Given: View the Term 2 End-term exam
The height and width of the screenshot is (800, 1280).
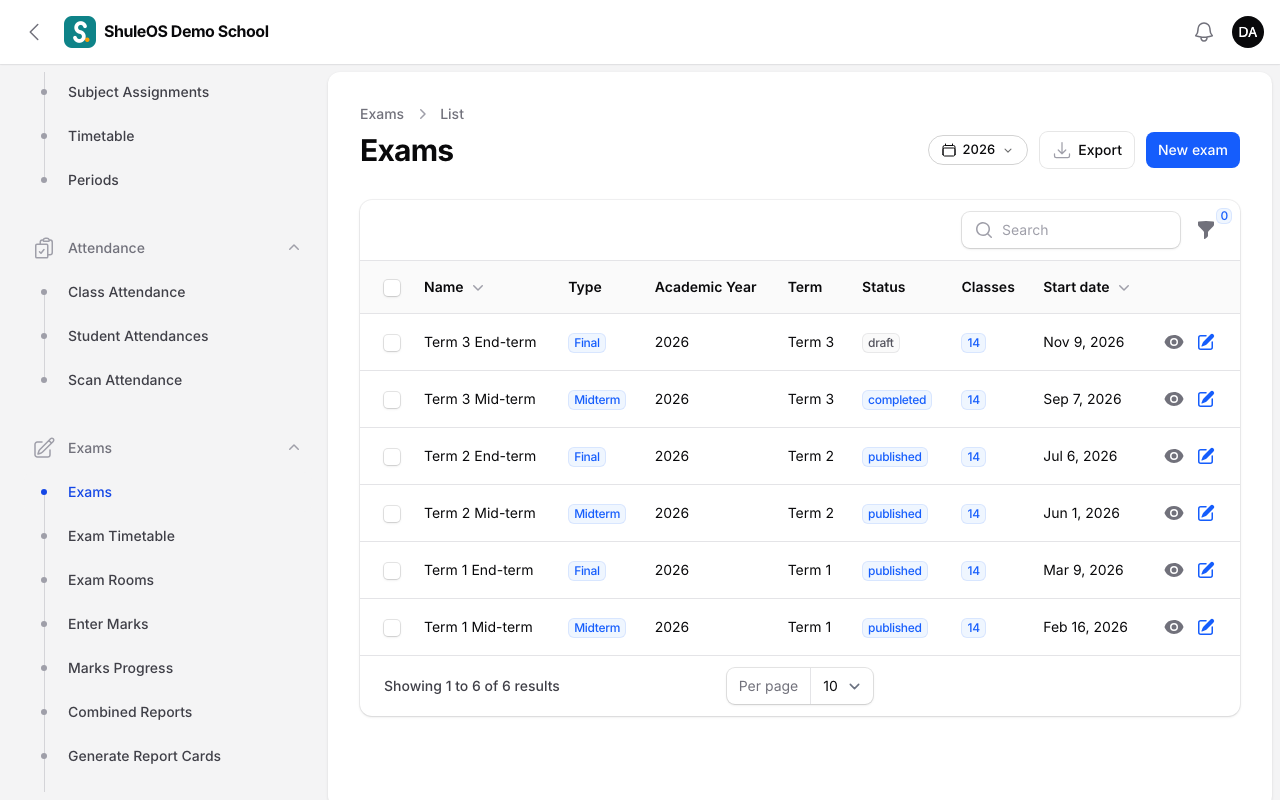Looking at the screenshot, I should 1174,456.
